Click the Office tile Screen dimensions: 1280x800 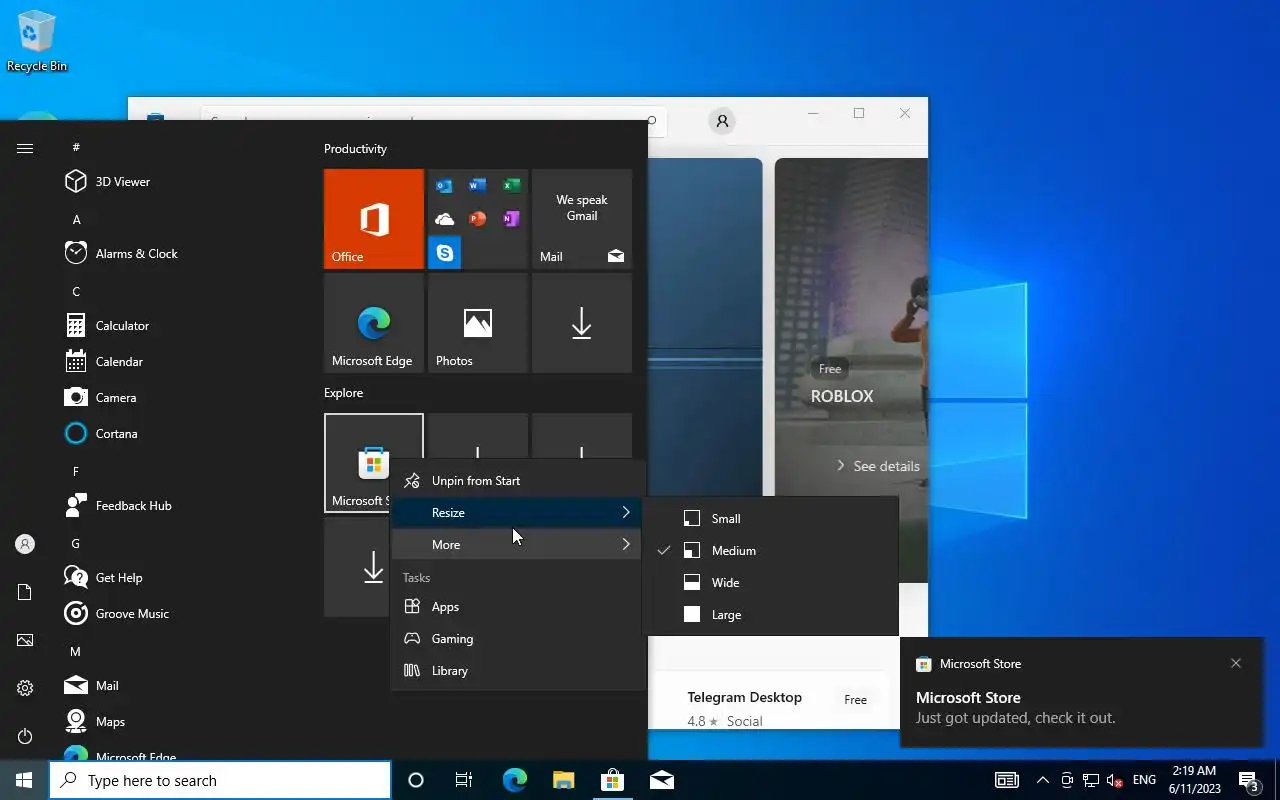tap(374, 219)
